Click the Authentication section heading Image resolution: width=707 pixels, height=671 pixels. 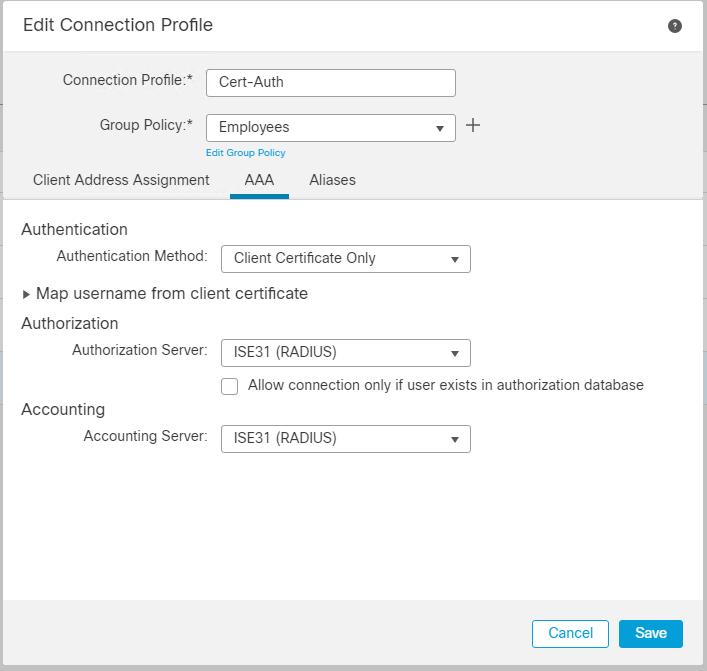coord(74,230)
